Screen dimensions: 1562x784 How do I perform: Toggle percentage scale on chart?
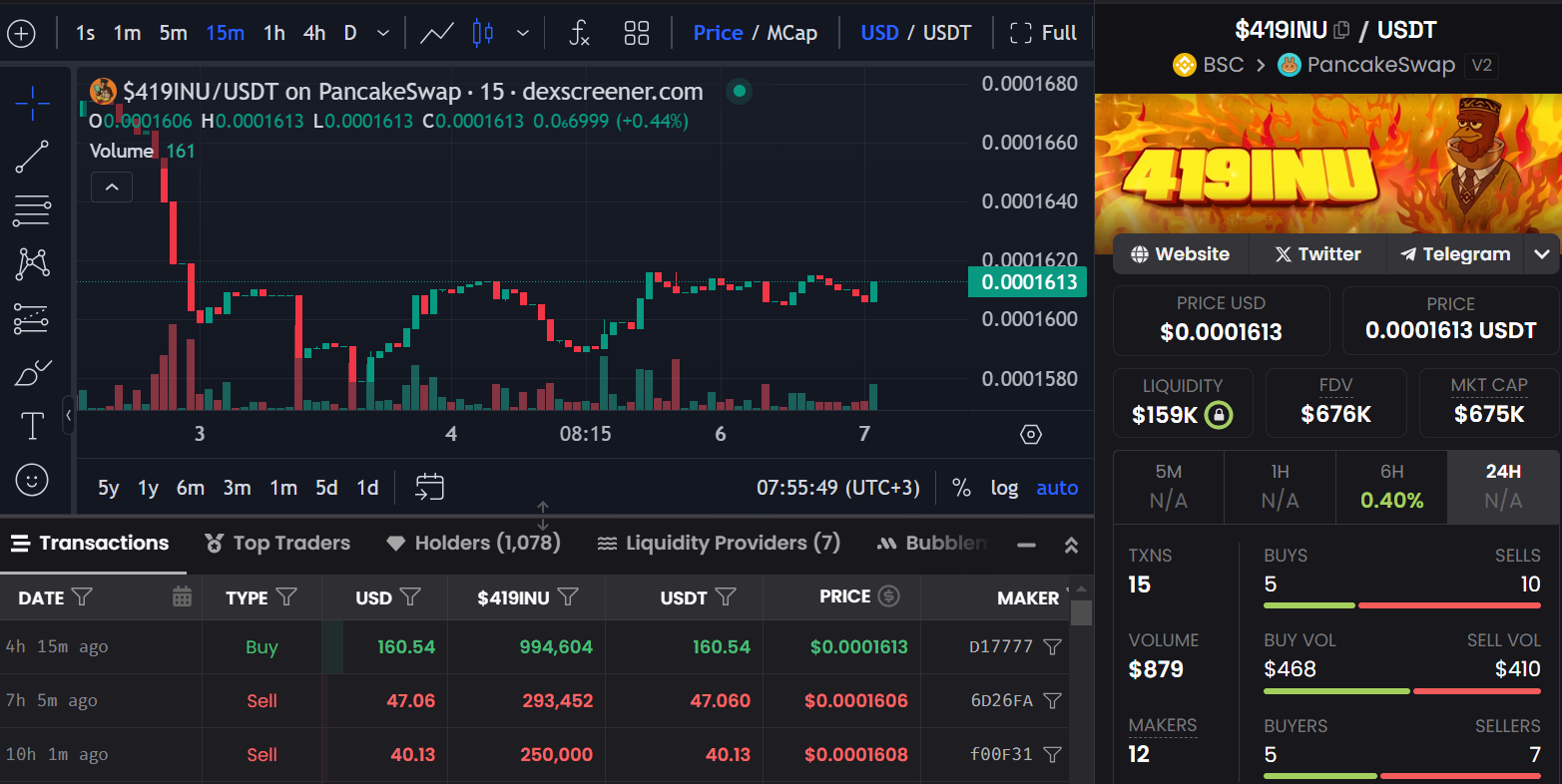(x=961, y=488)
